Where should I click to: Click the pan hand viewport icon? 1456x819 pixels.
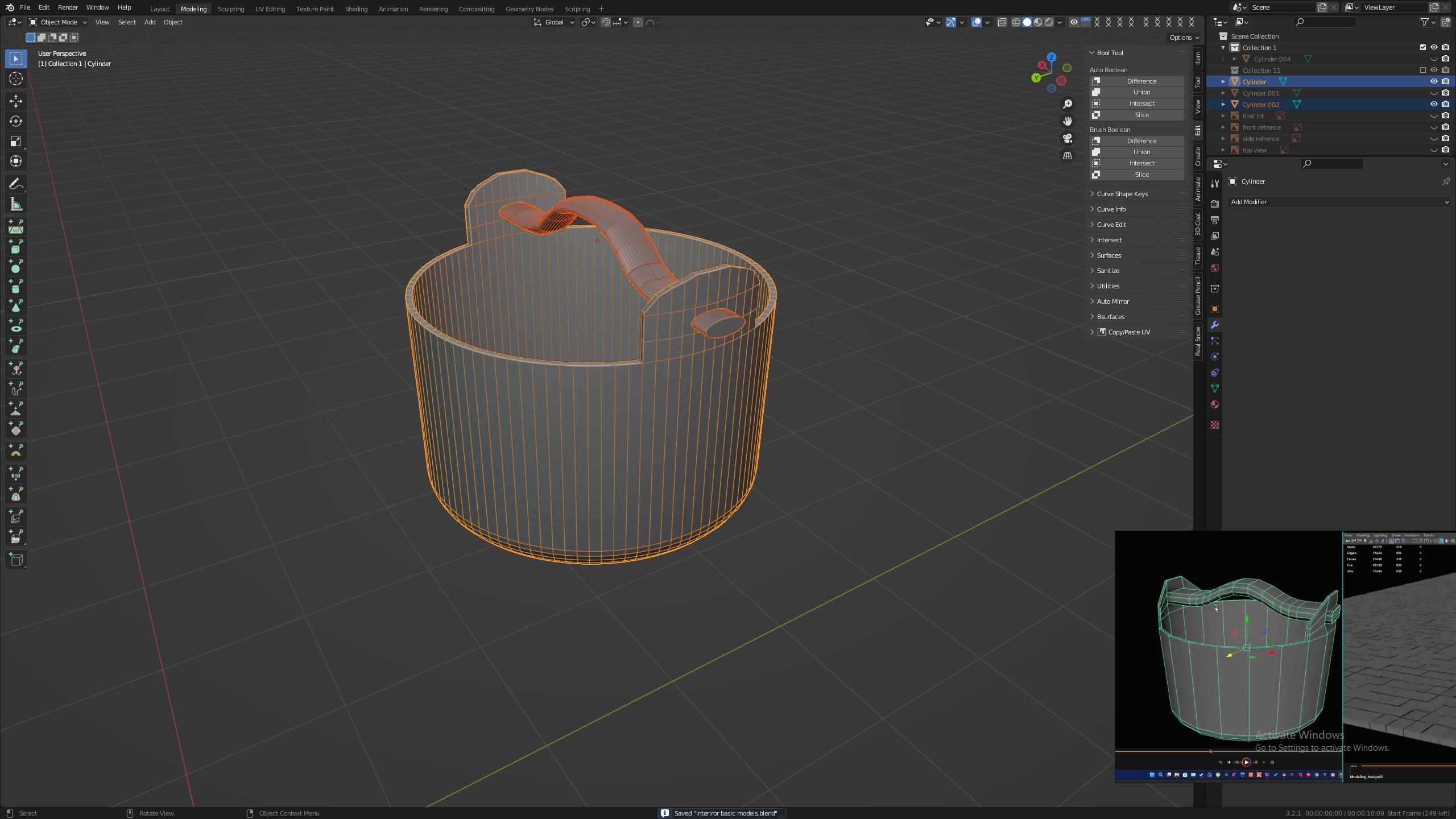(x=1068, y=121)
